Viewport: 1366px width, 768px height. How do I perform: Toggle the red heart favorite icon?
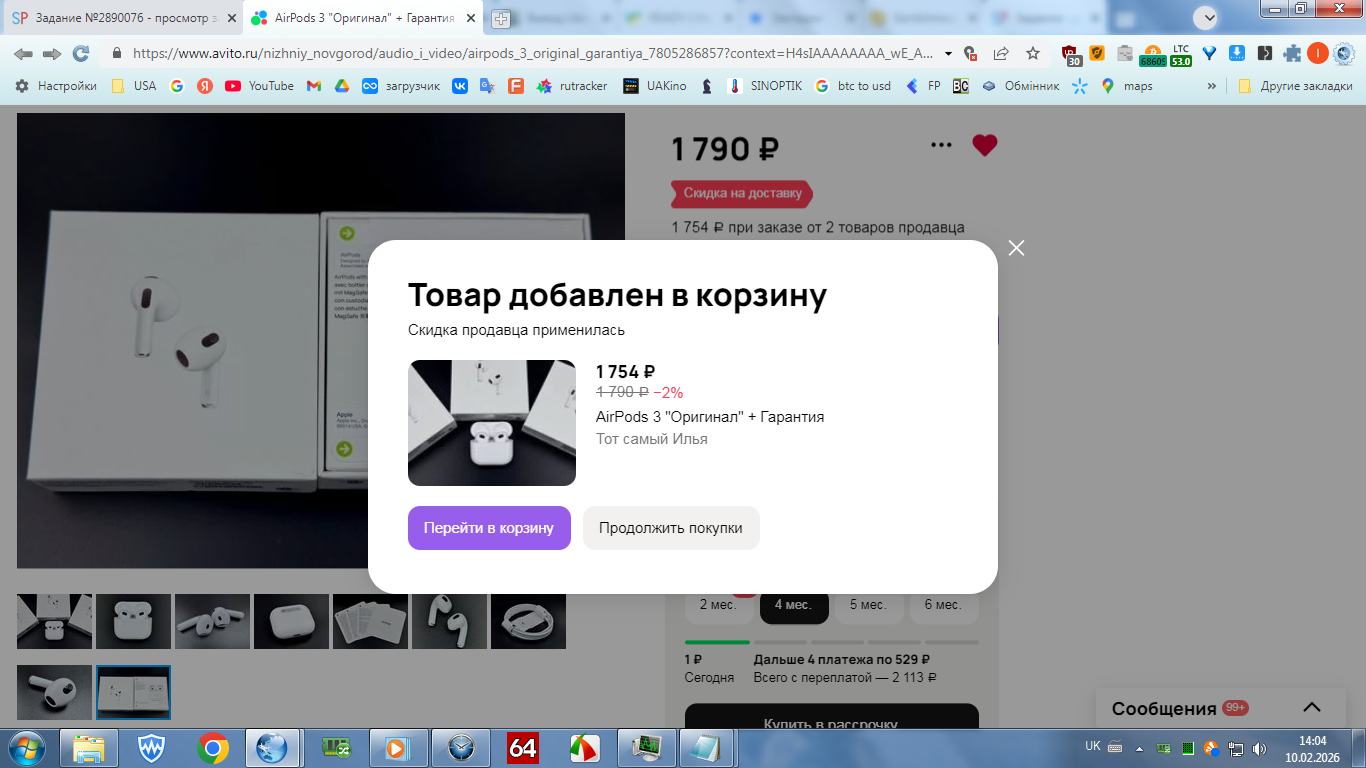(x=985, y=145)
